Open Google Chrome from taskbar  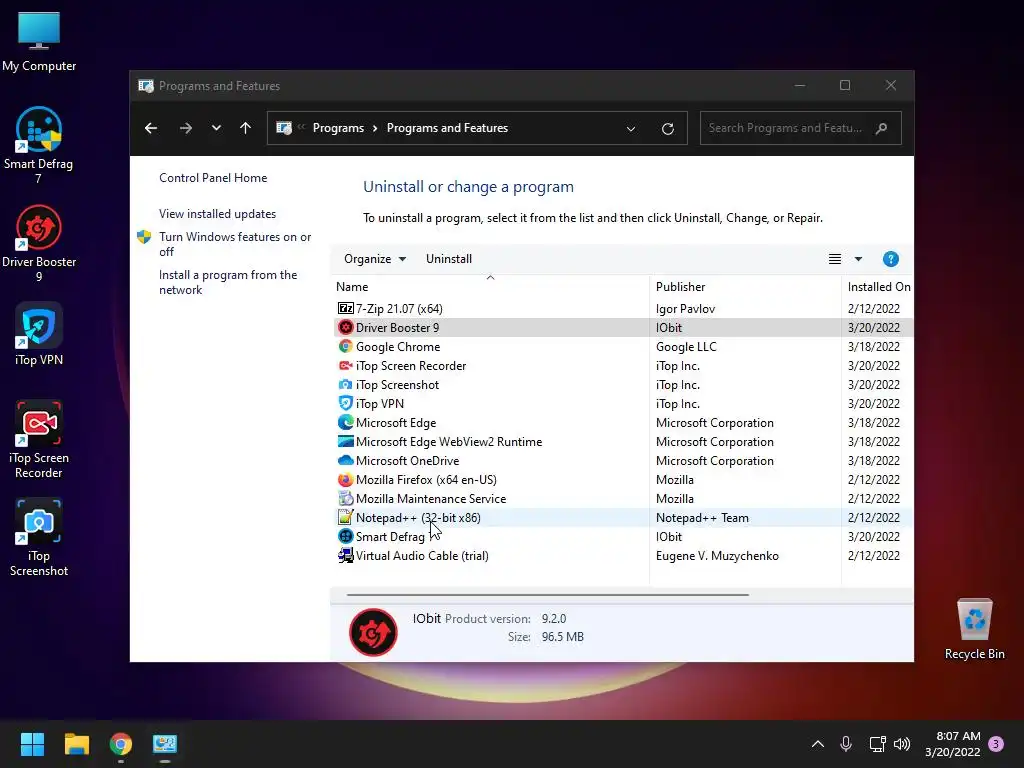pyautogui.click(x=121, y=744)
